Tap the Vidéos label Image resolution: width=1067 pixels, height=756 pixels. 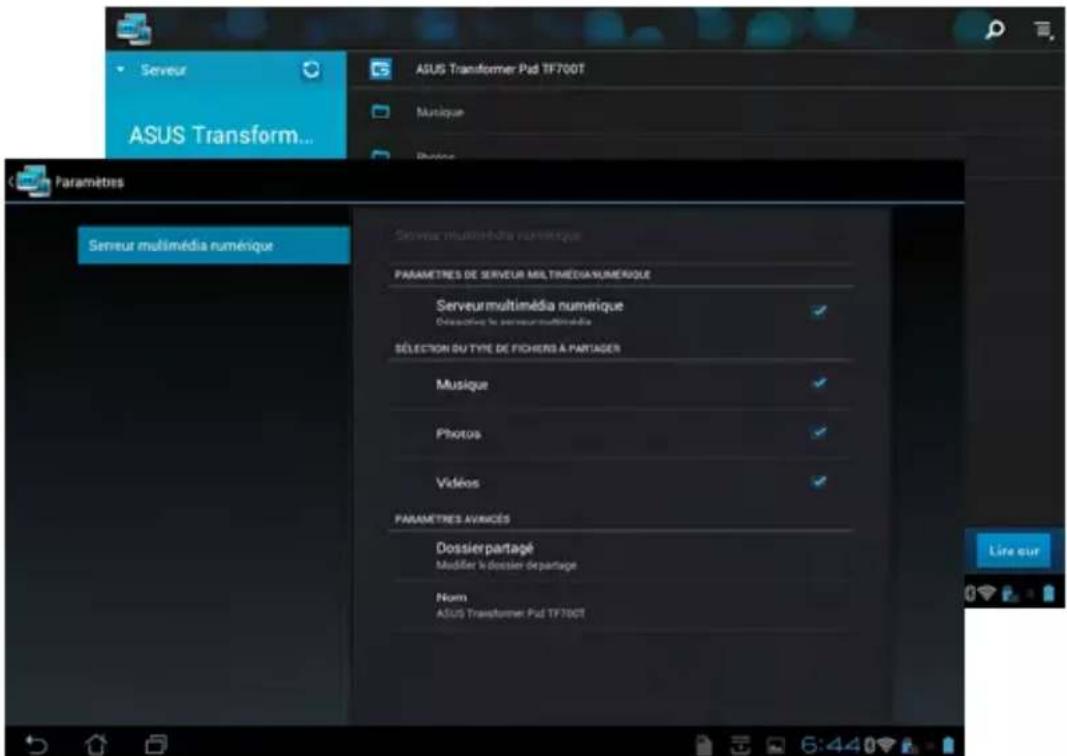click(457, 483)
